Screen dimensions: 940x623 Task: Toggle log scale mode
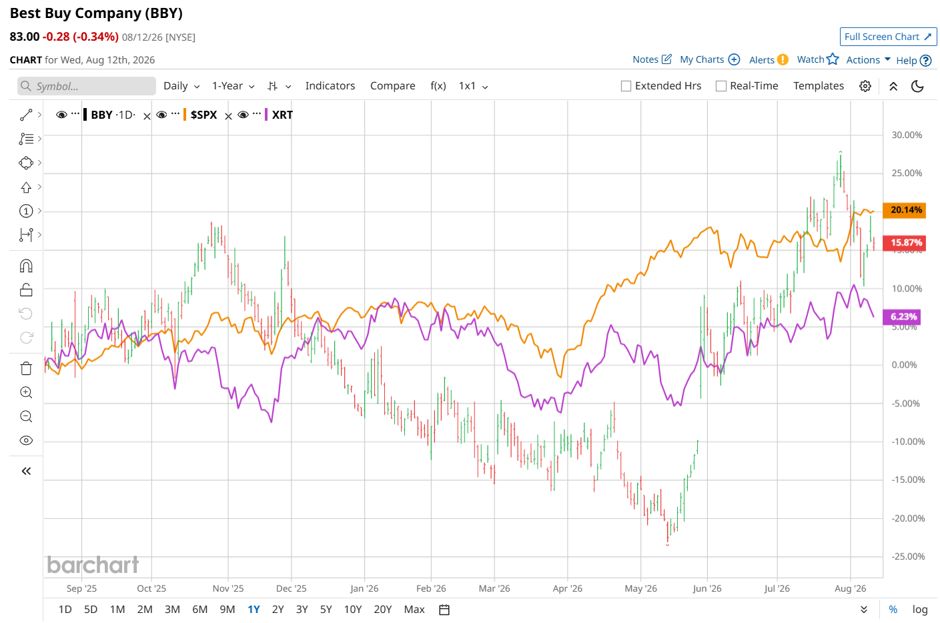(920, 609)
